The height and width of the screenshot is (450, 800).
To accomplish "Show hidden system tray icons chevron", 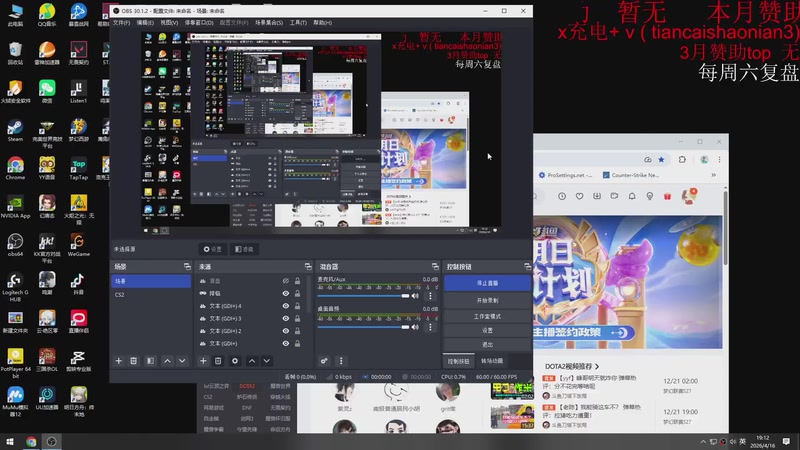I will tap(703, 441).
